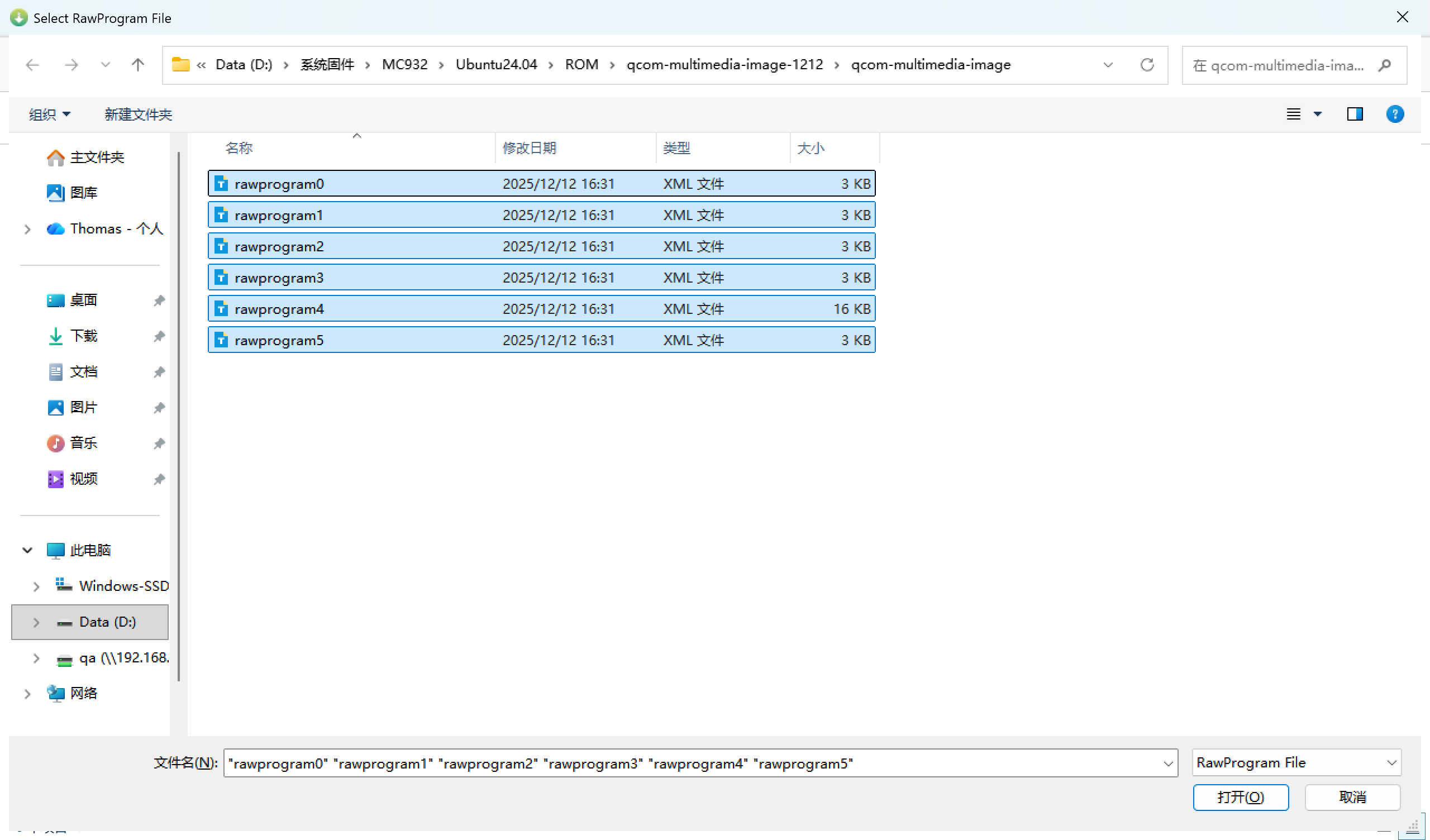Image resolution: width=1430 pixels, height=840 pixels.
Task: Open the view options menu arrow
Action: pos(1318,114)
